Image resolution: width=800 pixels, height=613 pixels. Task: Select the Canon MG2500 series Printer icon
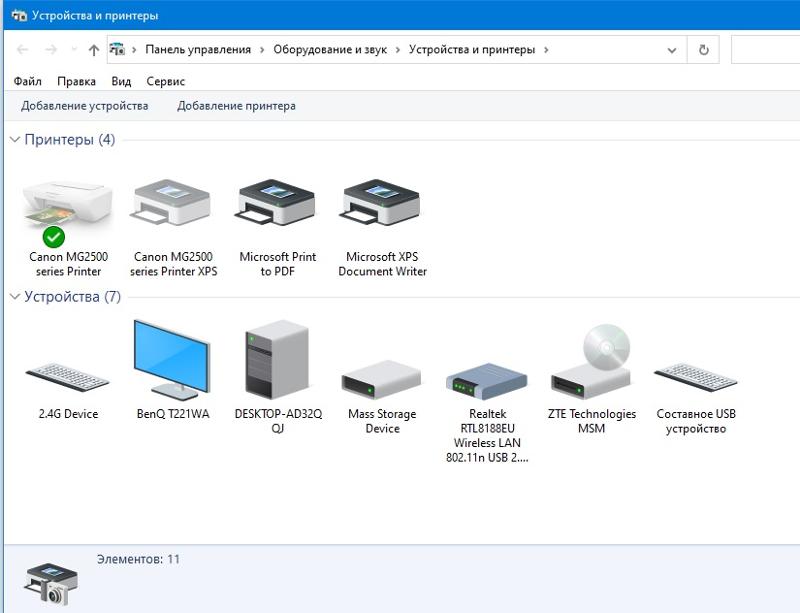click(68, 205)
